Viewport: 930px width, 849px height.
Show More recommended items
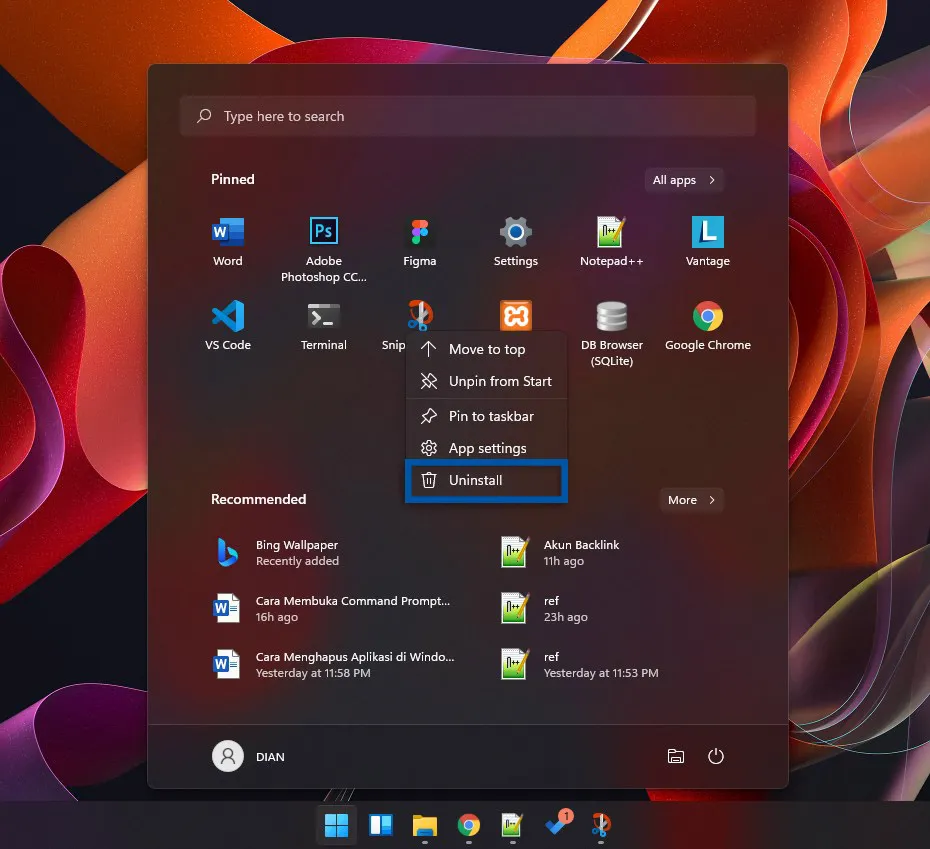pyautogui.click(x=690, y=500)
